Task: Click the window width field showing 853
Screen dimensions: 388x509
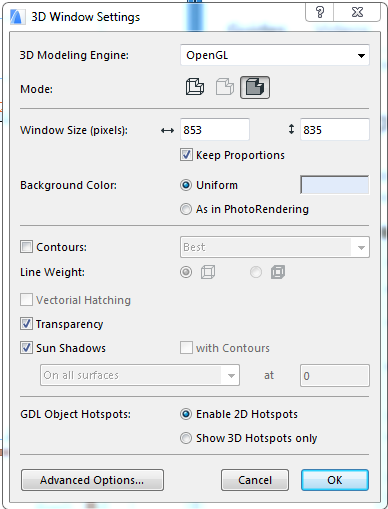Action: (x=215, y=130)
